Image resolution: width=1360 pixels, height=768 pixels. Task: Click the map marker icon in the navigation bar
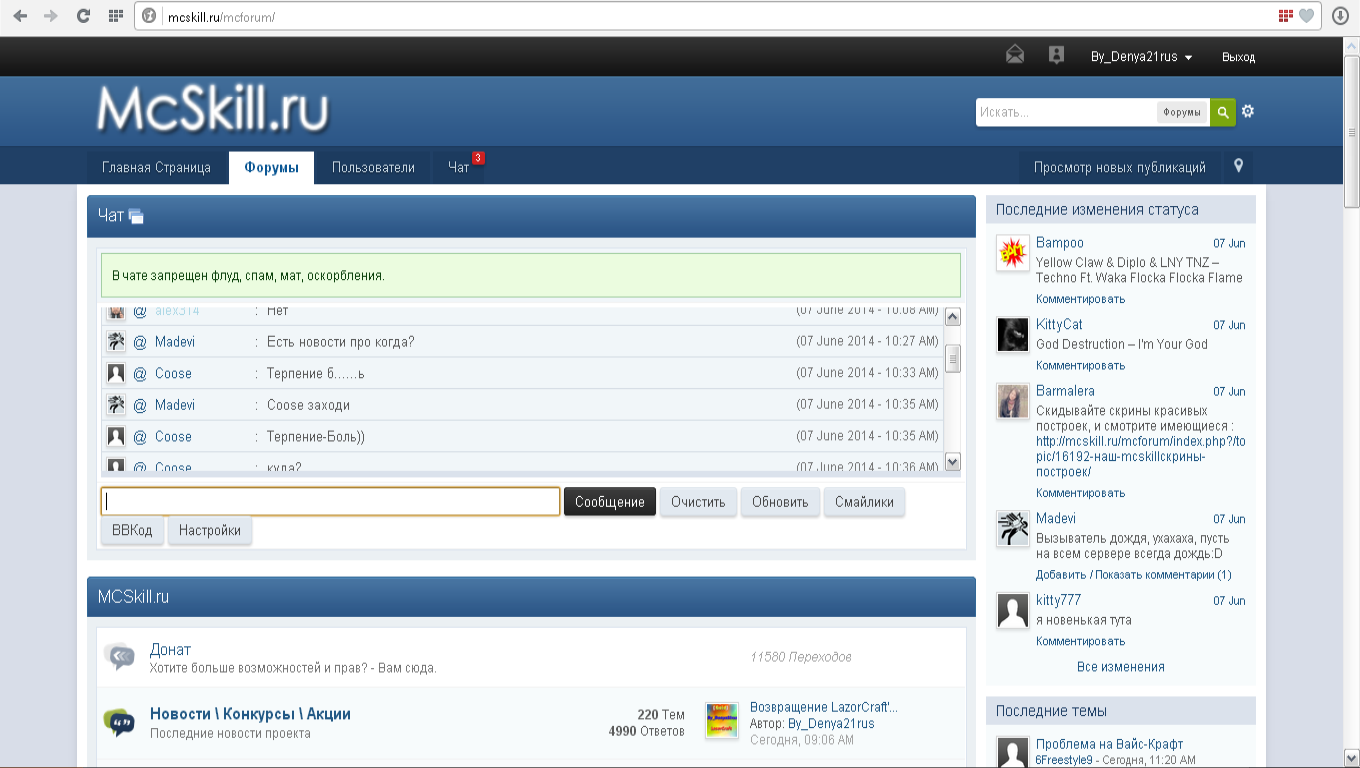point(1238,166)
